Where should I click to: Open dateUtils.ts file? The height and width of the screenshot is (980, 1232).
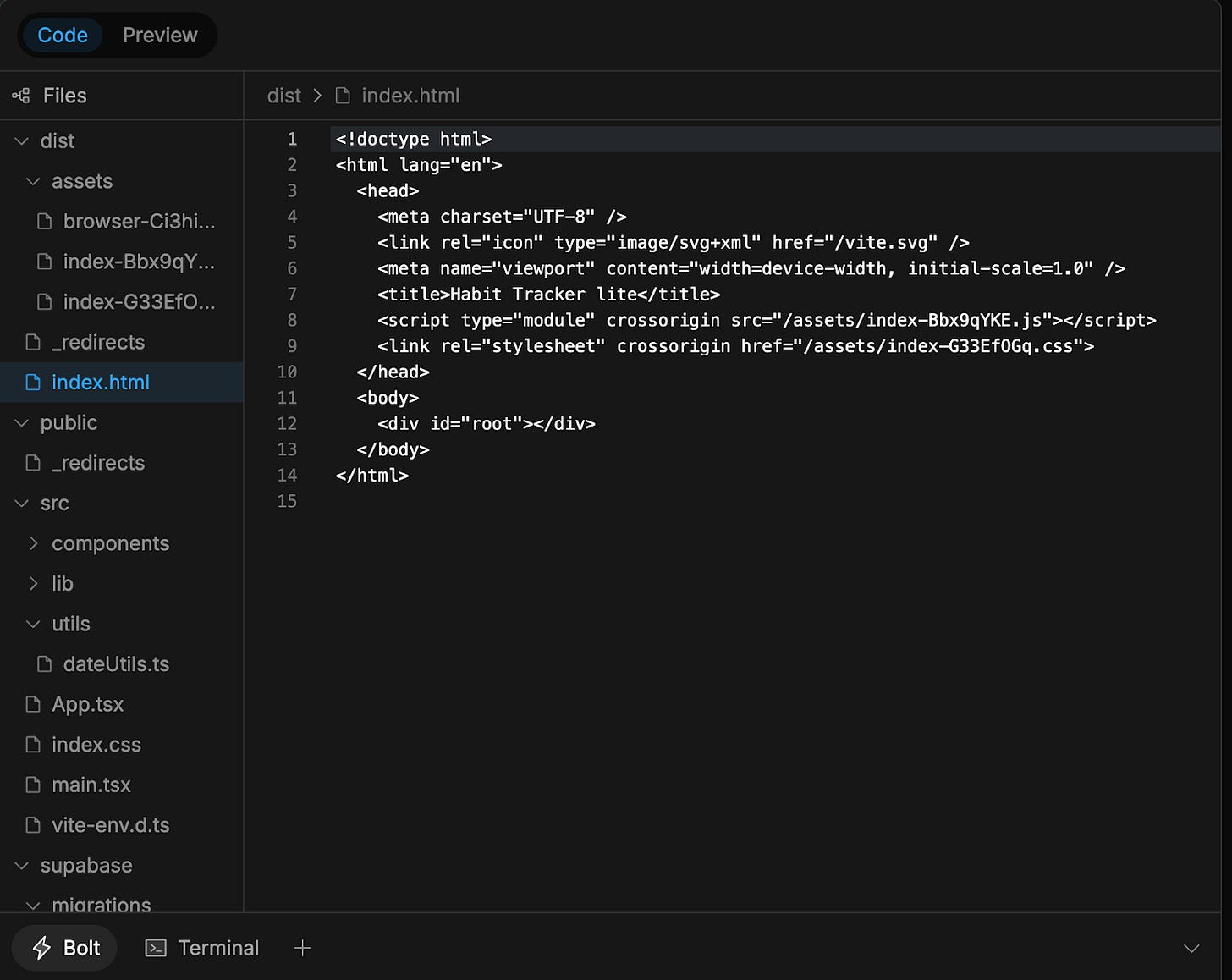(x=116, y=664)
